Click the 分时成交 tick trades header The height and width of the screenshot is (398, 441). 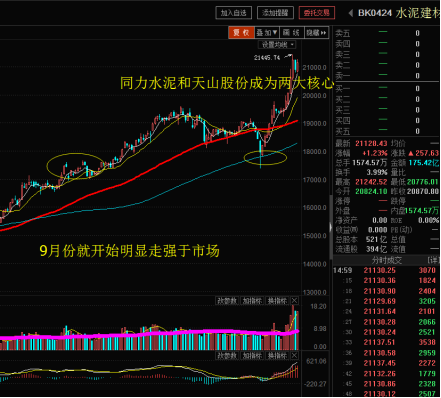(x=387, y=260)
